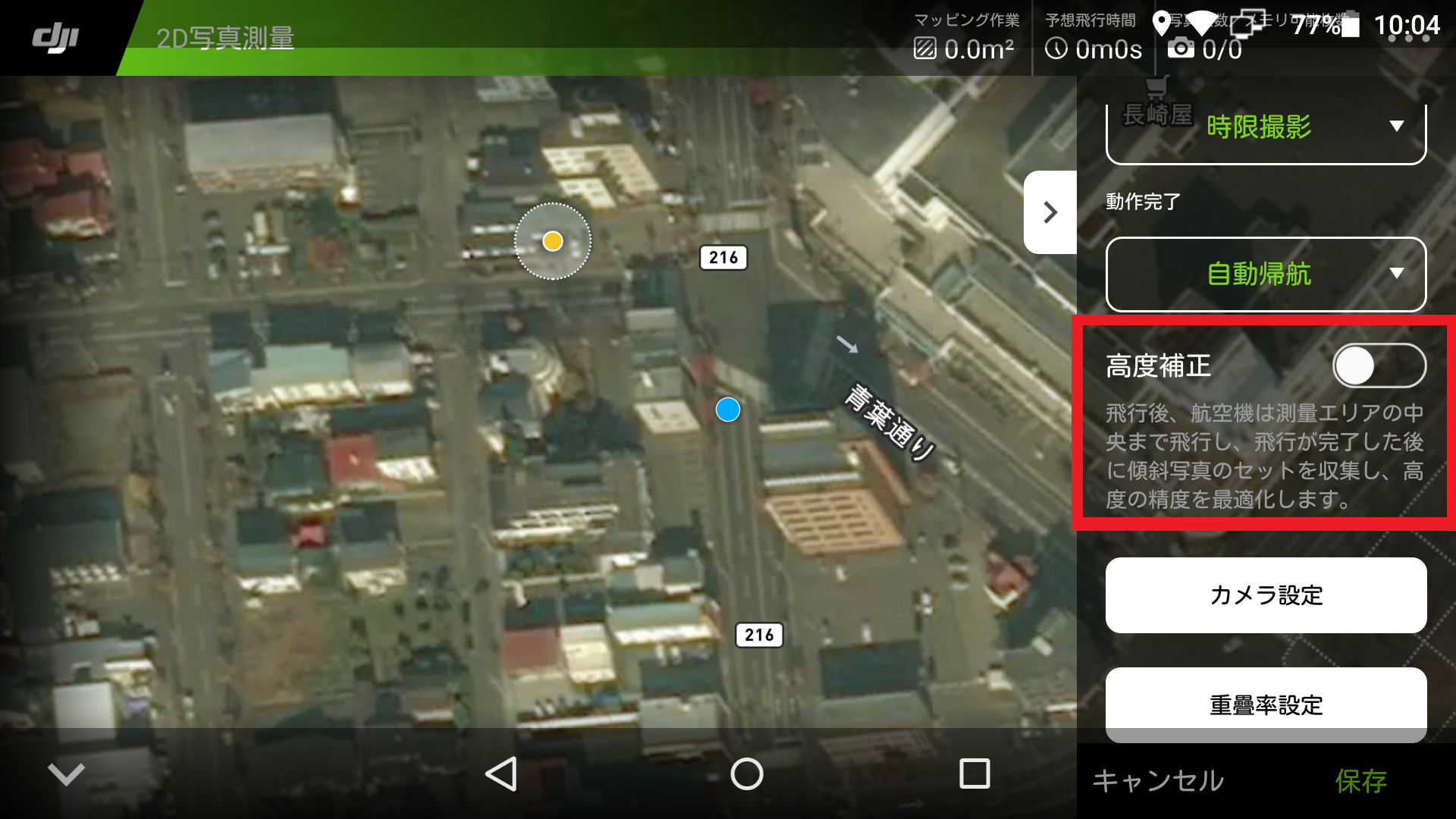Tap the upper 216 road marker
1456x819 pixels.
(x=723, y=258)
